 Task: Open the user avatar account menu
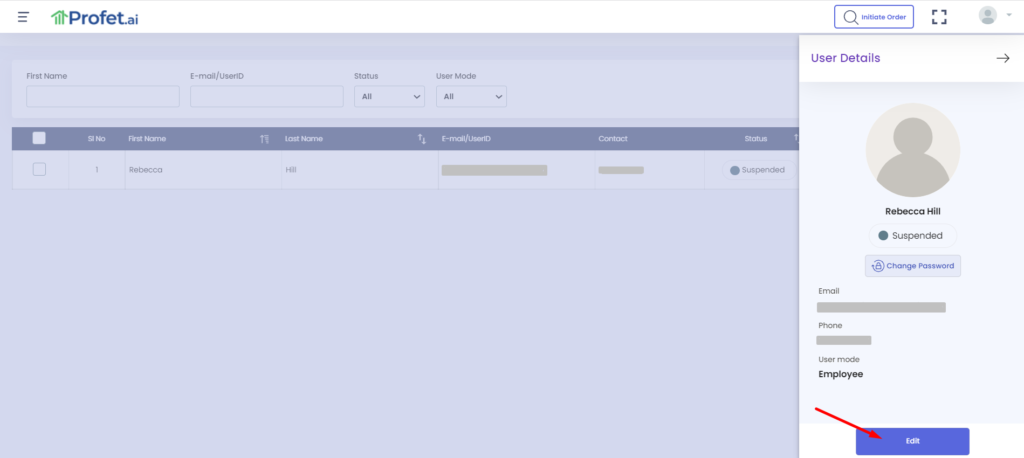pyautogui.click(x=993, y=16)
